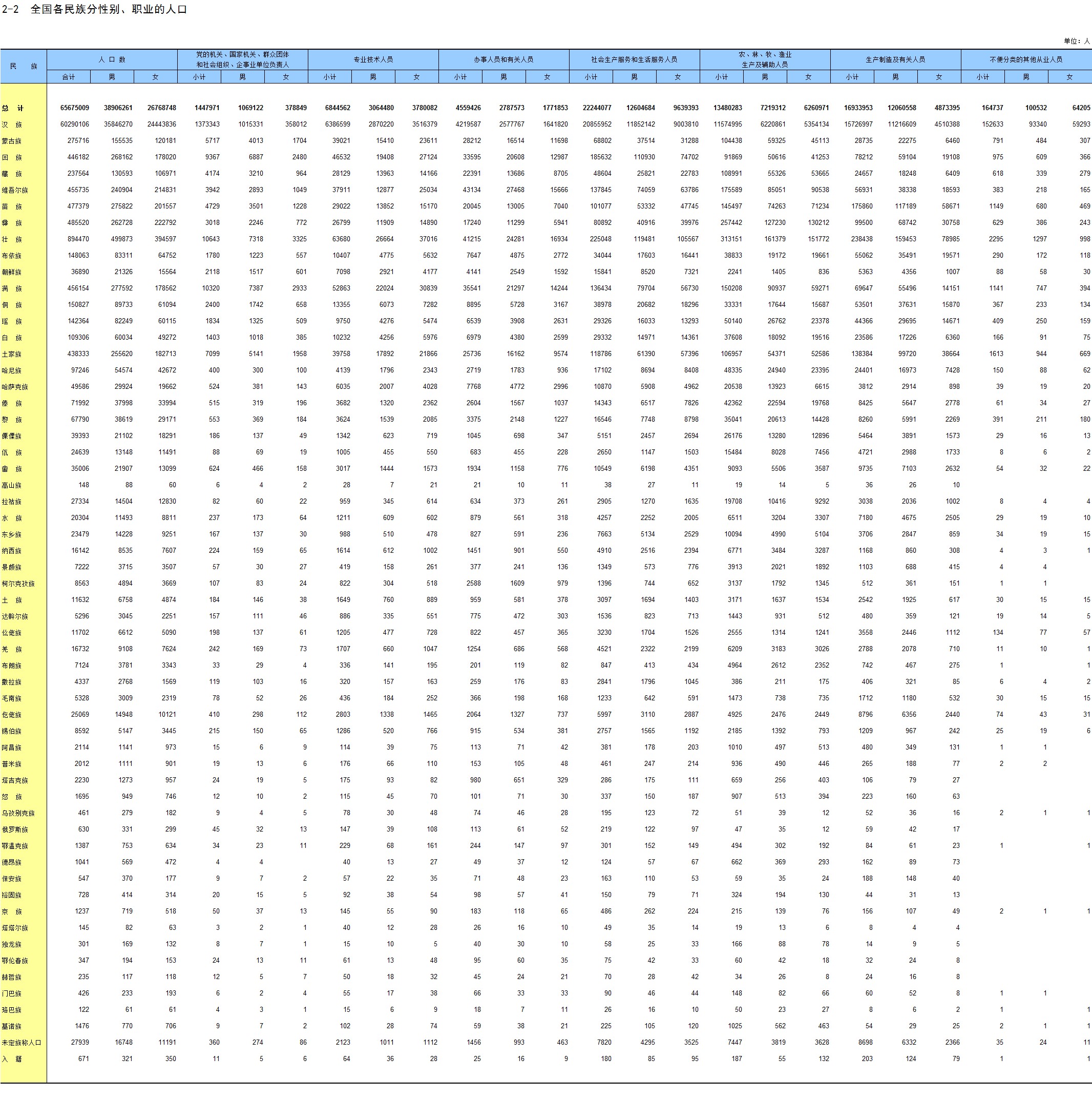This screenshot has width=1092, height=1100.
Task: Select the '门巴族' row label
Action: [12, 993]
